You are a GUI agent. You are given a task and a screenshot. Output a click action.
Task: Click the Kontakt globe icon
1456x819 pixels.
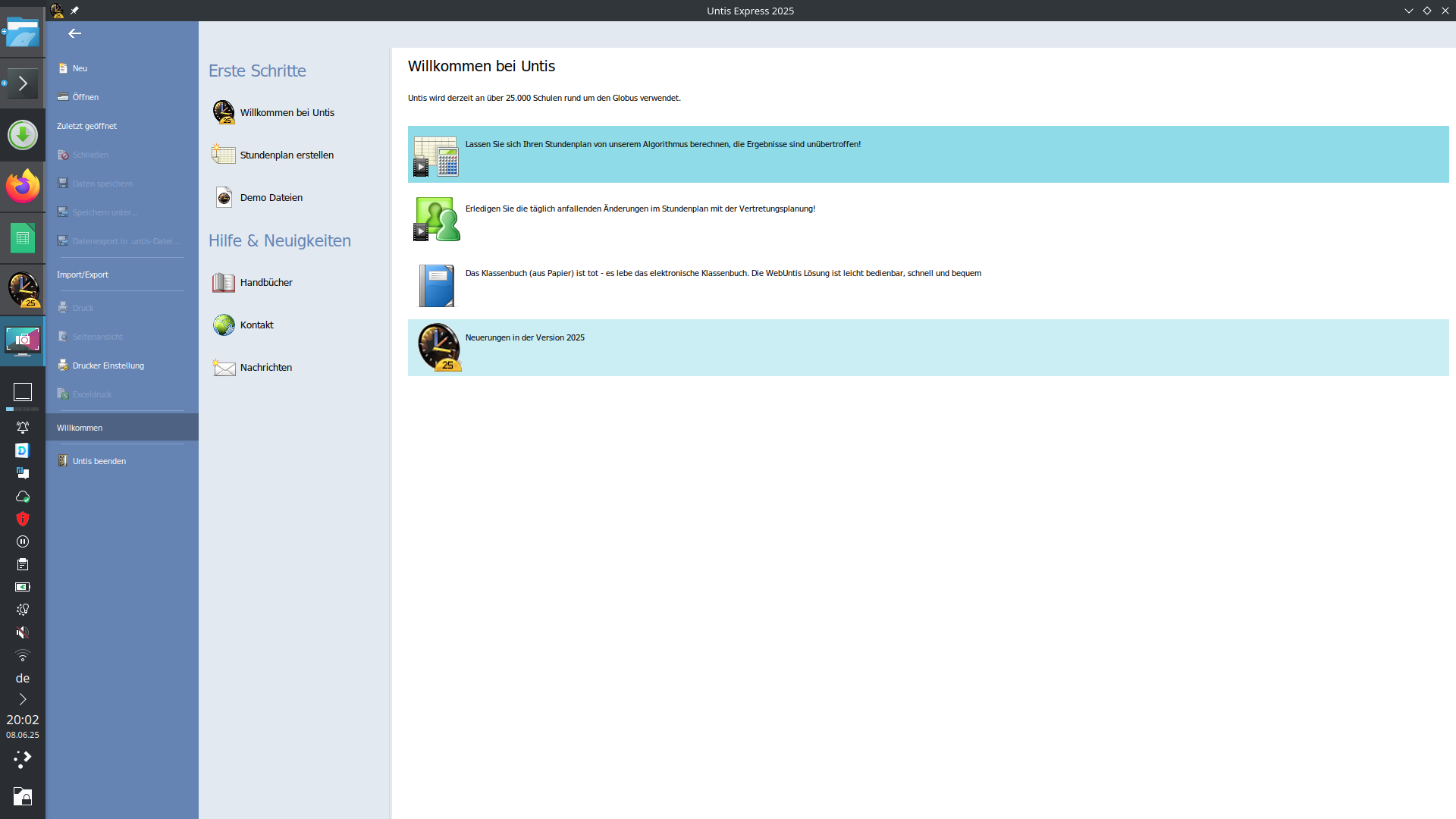224,325
